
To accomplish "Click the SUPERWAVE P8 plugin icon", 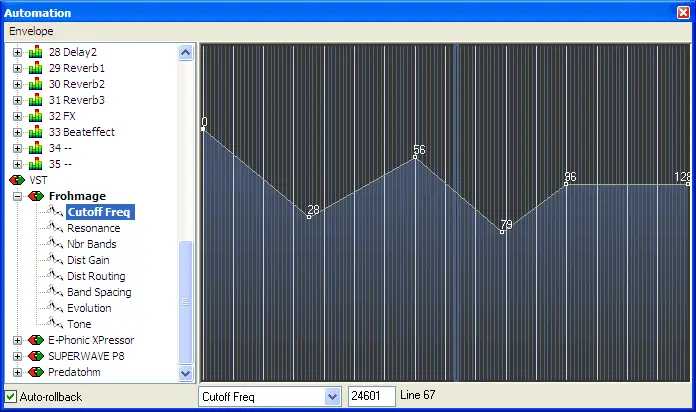I will point(36,356).
